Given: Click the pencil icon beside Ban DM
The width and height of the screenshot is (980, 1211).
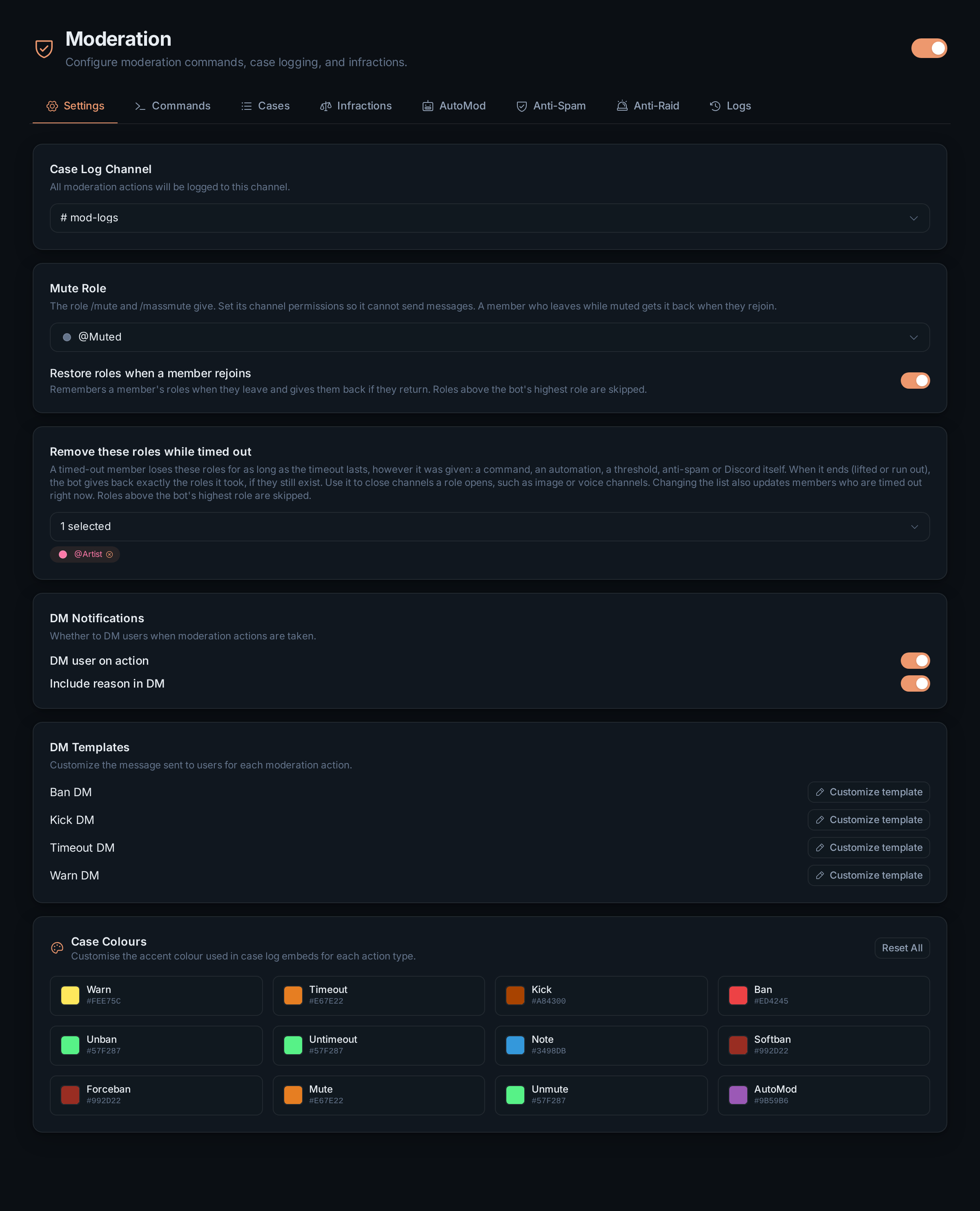Looking at the screenshot, I should [x=820, y=792].
